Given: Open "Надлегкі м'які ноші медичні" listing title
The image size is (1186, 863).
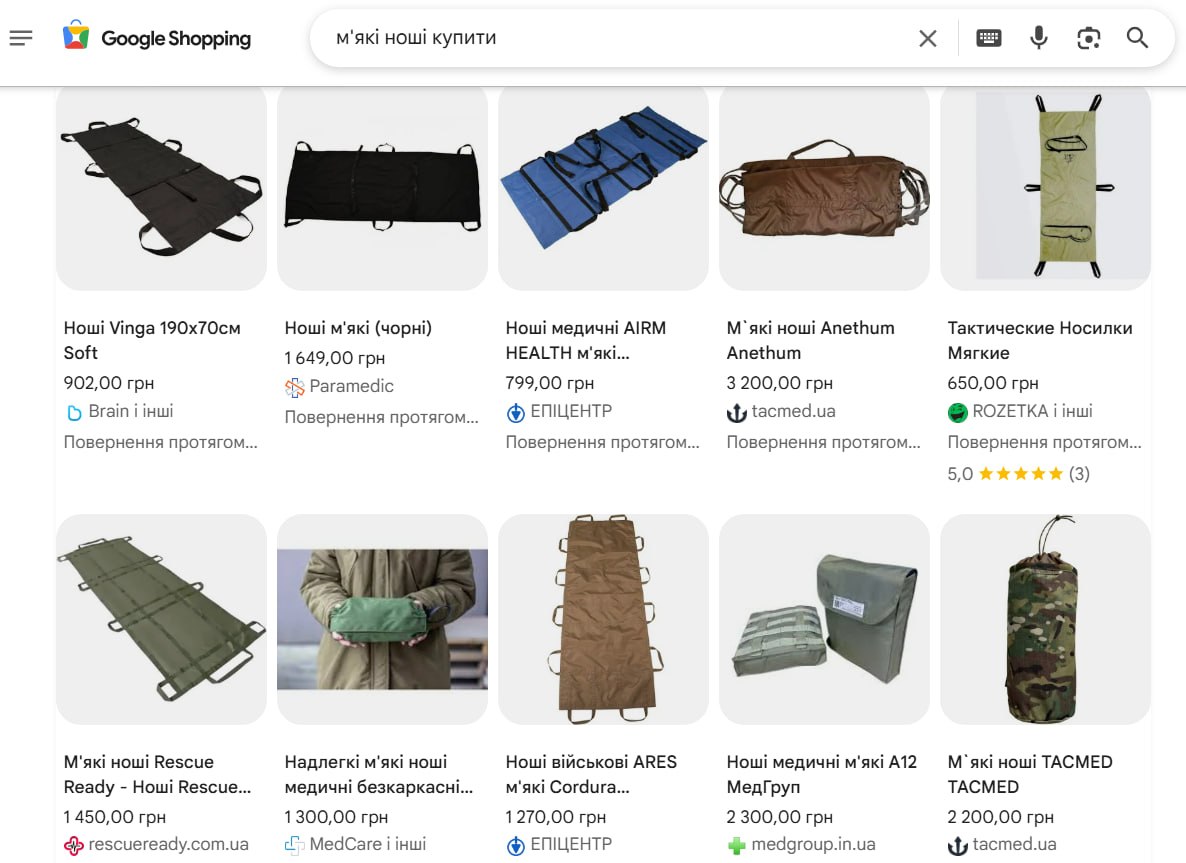Looking at the screenshot, I should click(378, 775).
